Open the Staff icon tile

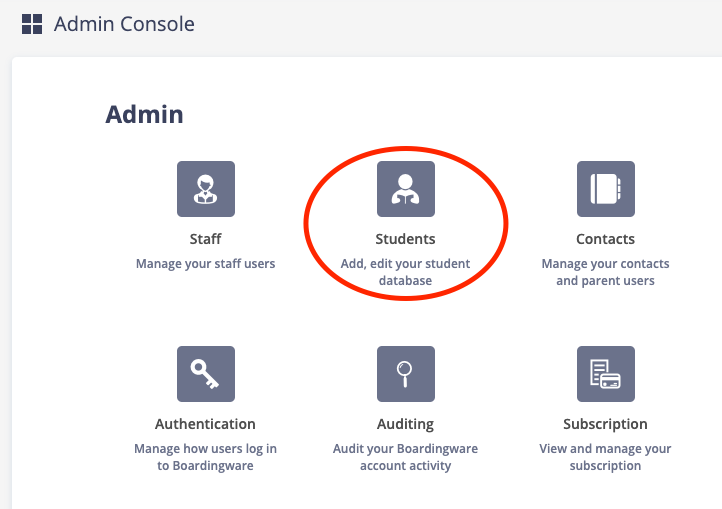[206, 189]
